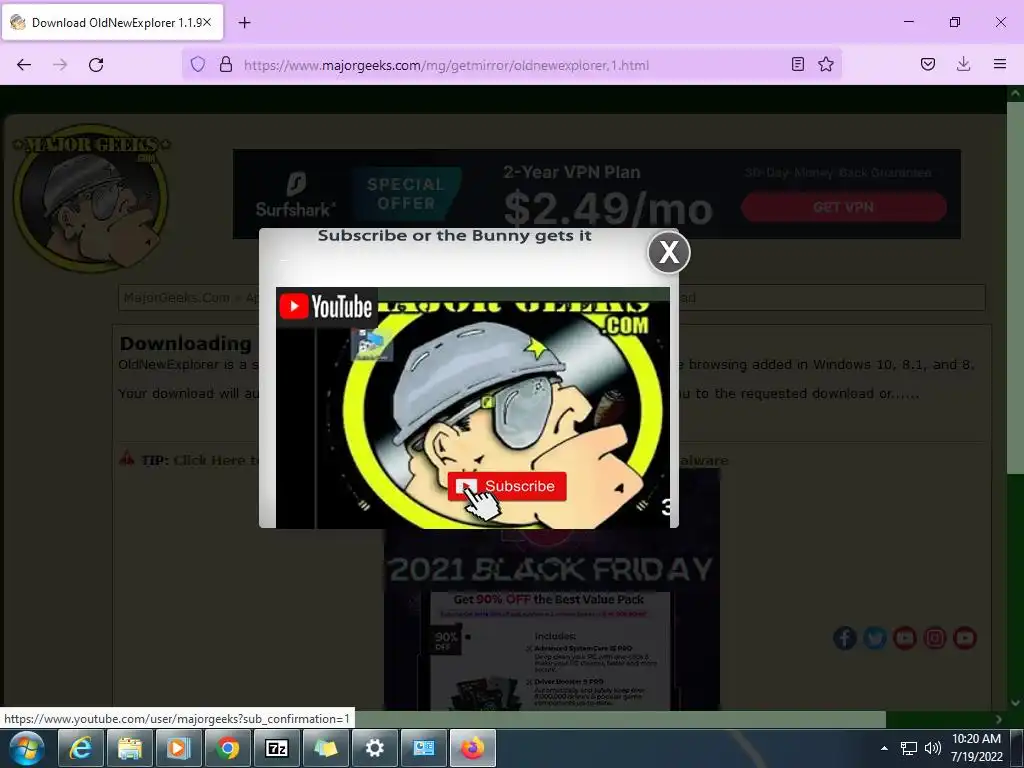Open 7-Zip from the taskbar
1024x768 pixels.
[276, 748]
